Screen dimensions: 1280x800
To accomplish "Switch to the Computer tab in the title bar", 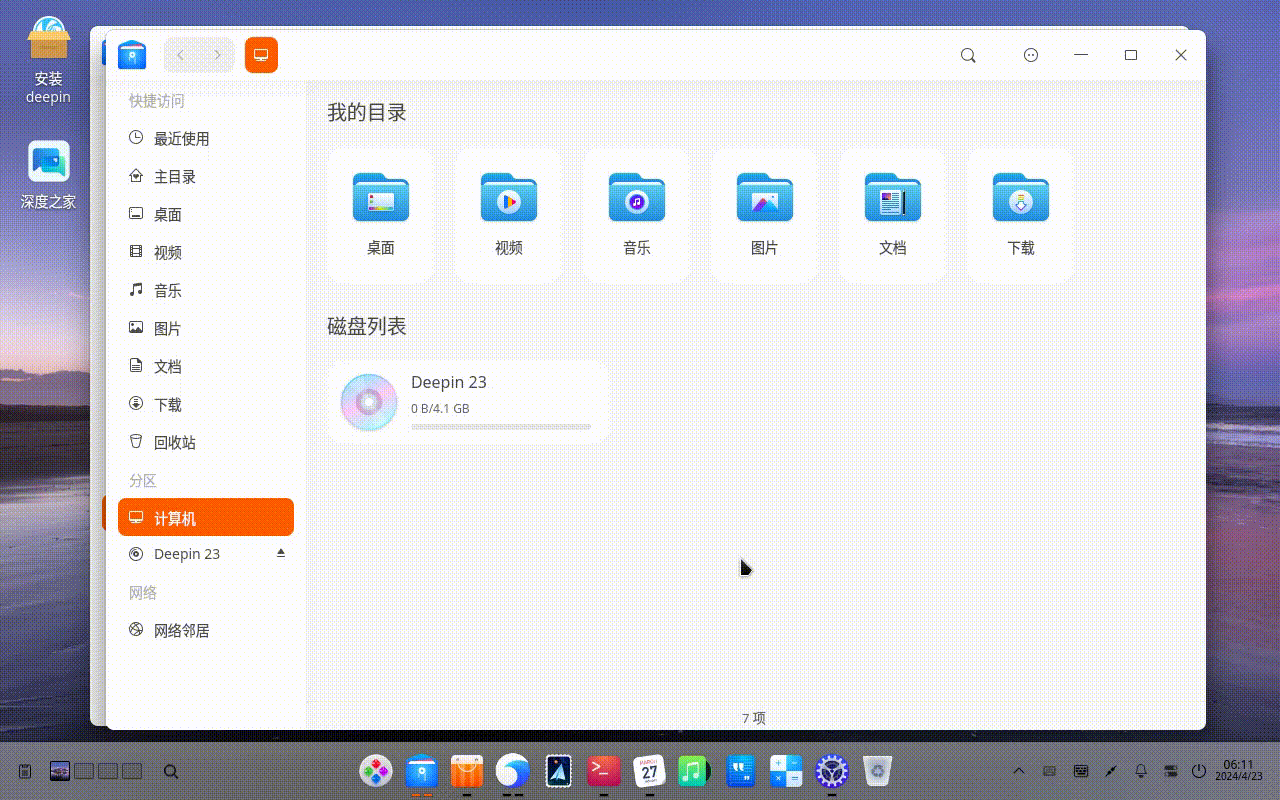I will point(261,55).
